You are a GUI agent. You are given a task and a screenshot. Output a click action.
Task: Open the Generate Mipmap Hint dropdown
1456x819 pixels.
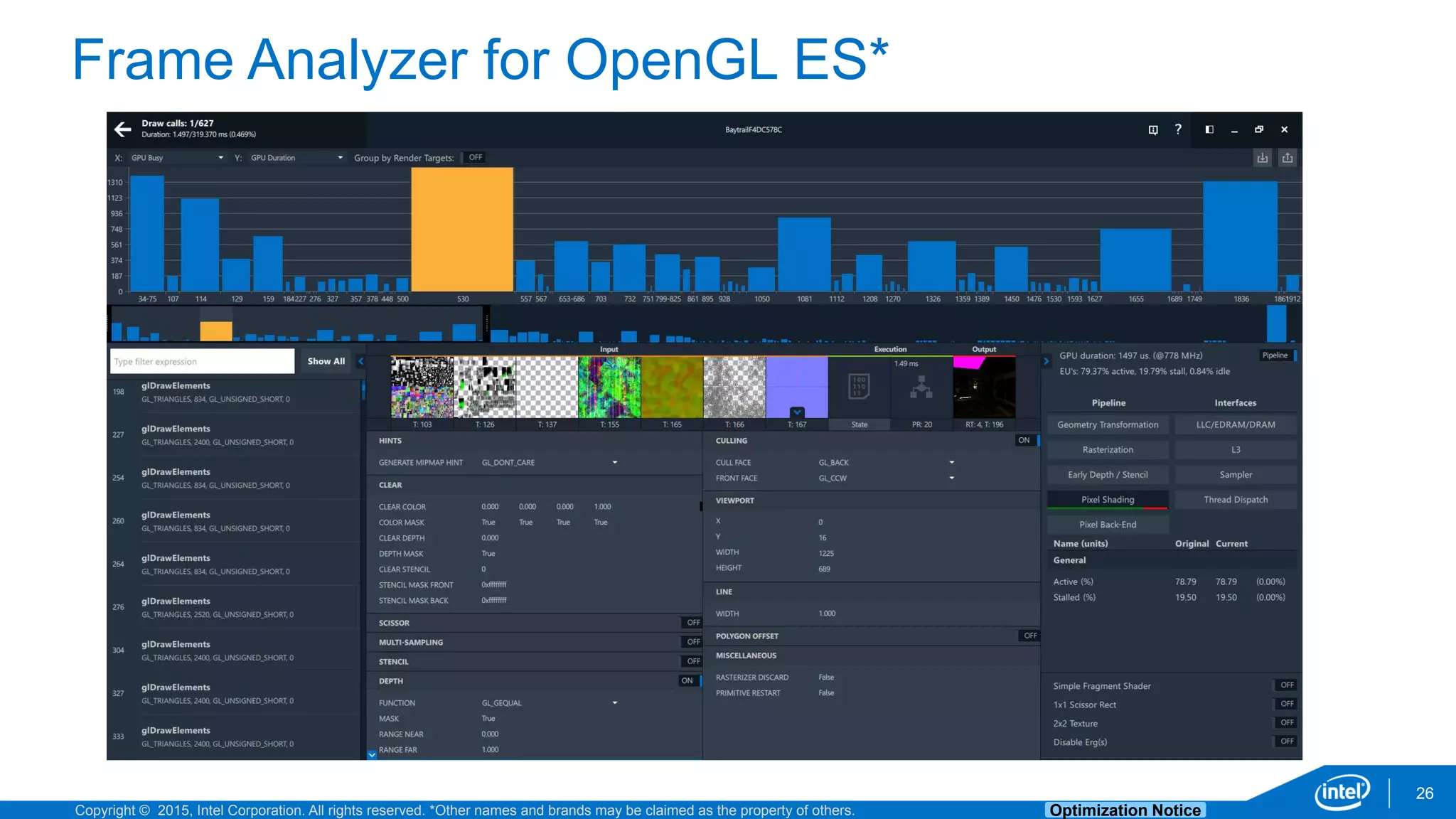(549, 463)
